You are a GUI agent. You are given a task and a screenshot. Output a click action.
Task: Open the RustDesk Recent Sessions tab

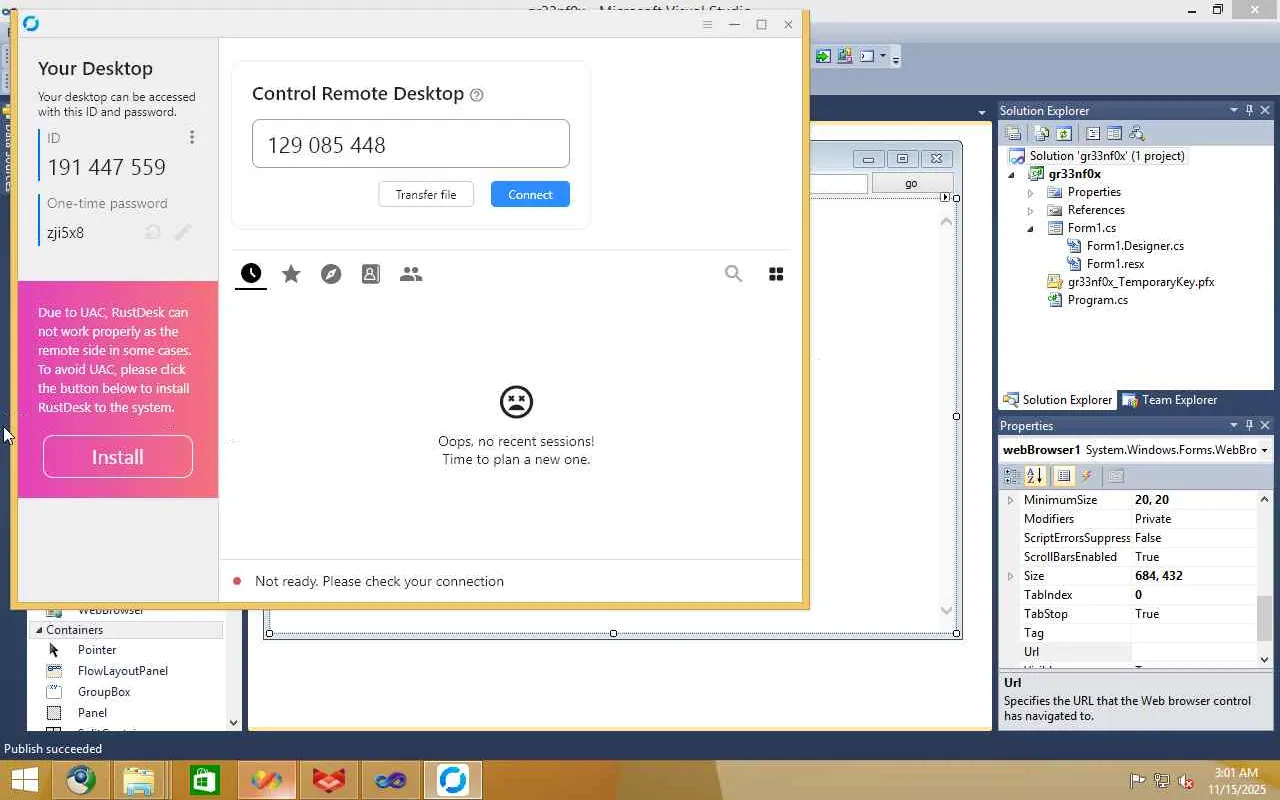251,274
